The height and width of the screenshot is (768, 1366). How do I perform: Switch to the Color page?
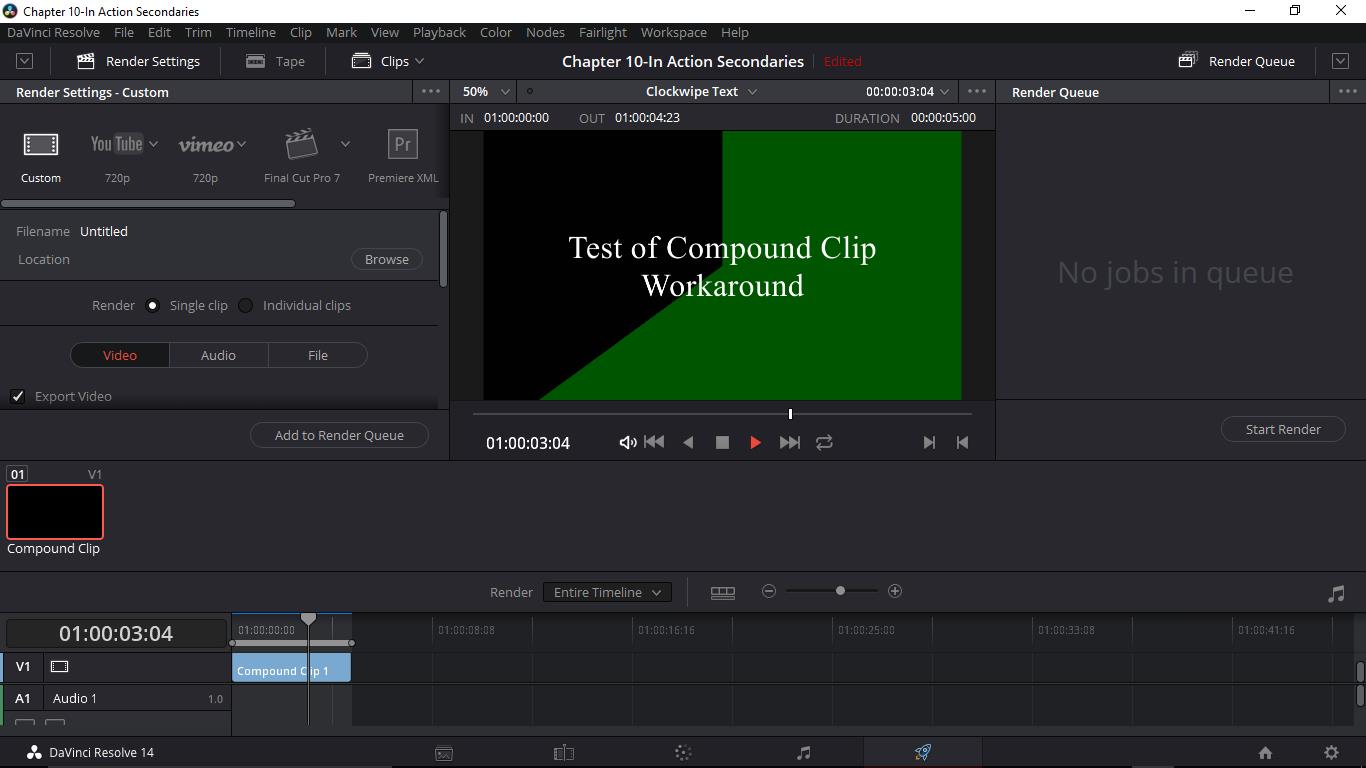[x=683, y=753]
